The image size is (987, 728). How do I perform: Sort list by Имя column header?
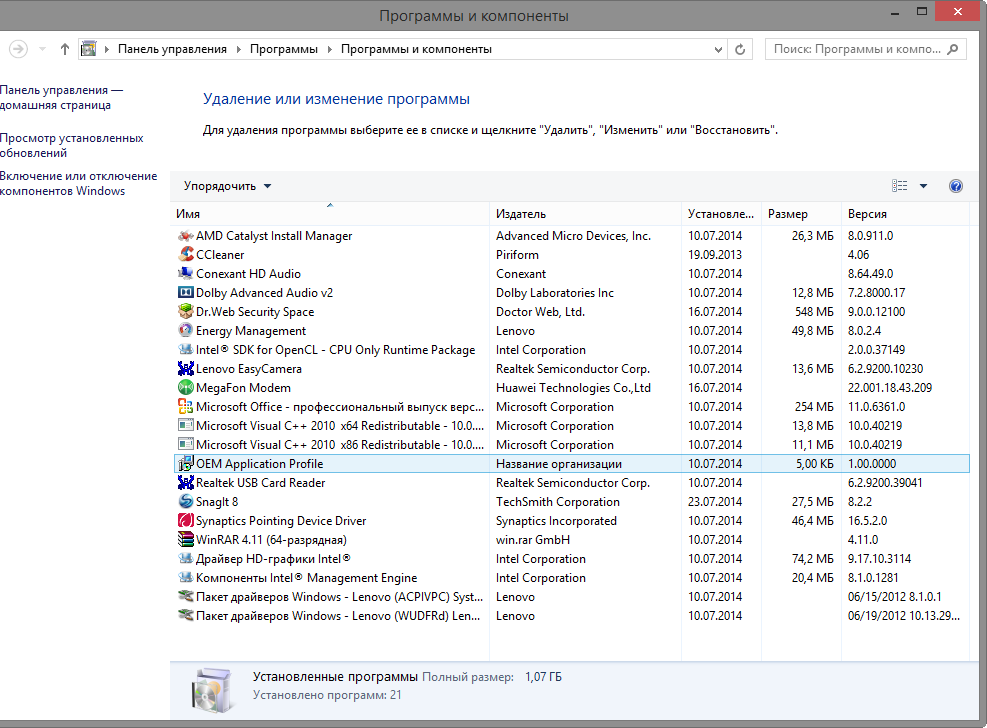[330, 214]
